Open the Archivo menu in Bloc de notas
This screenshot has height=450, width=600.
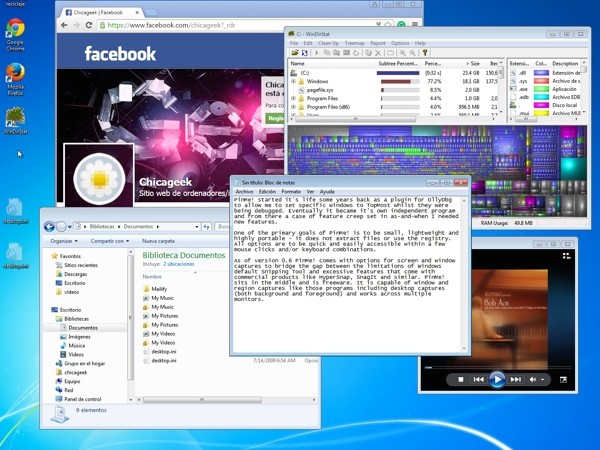pos(244,191)
